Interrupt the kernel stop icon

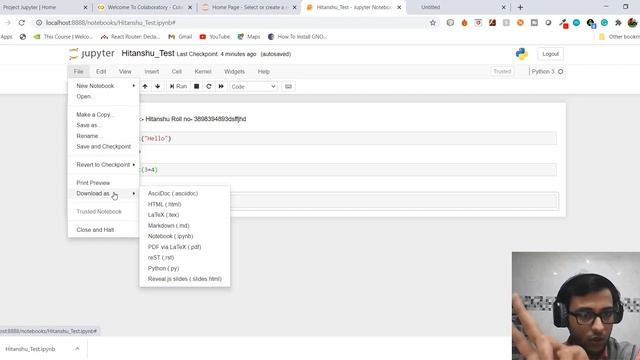pos(196,87)
